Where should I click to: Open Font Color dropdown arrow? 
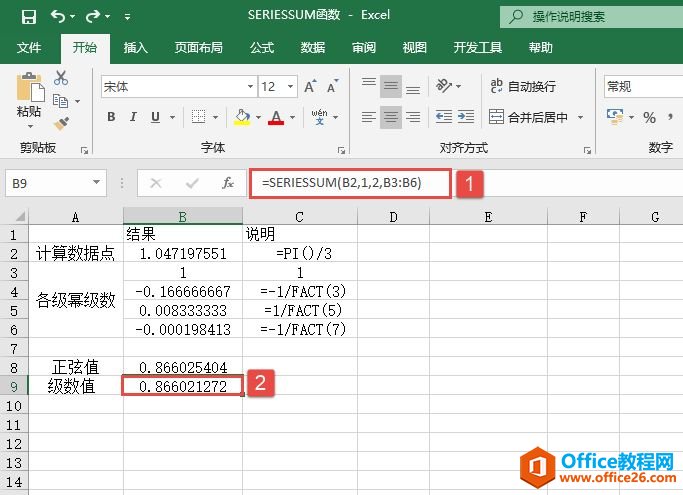tap(293, 117)
